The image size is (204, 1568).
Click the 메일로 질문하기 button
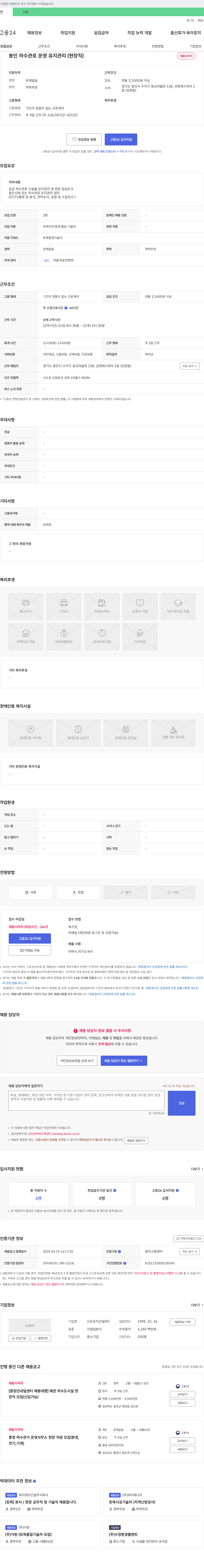pyautogui.click(x=136, y=1140)
